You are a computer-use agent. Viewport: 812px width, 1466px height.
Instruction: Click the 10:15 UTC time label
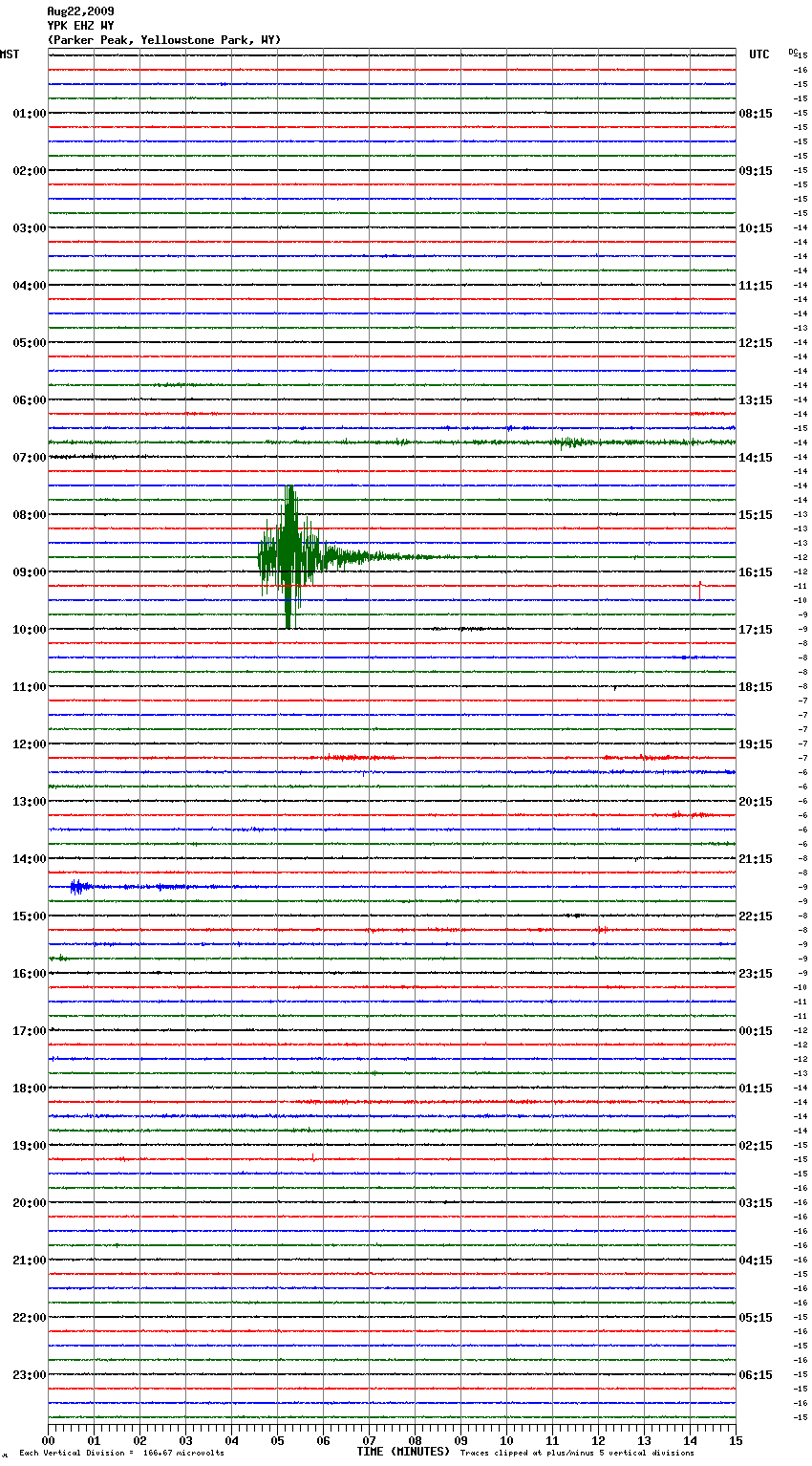(756, 228)
